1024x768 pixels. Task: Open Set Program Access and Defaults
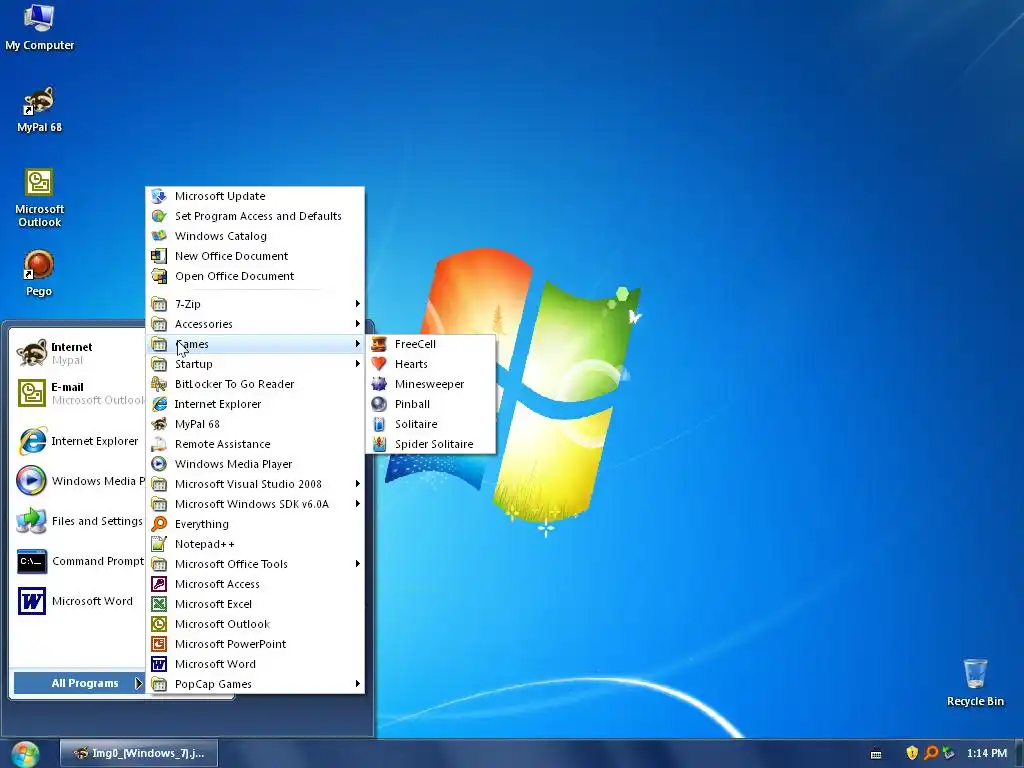click(x=255, y=216)
